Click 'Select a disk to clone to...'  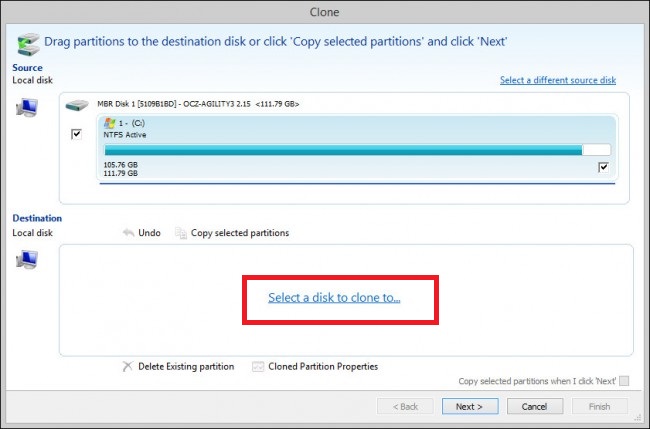340,298
